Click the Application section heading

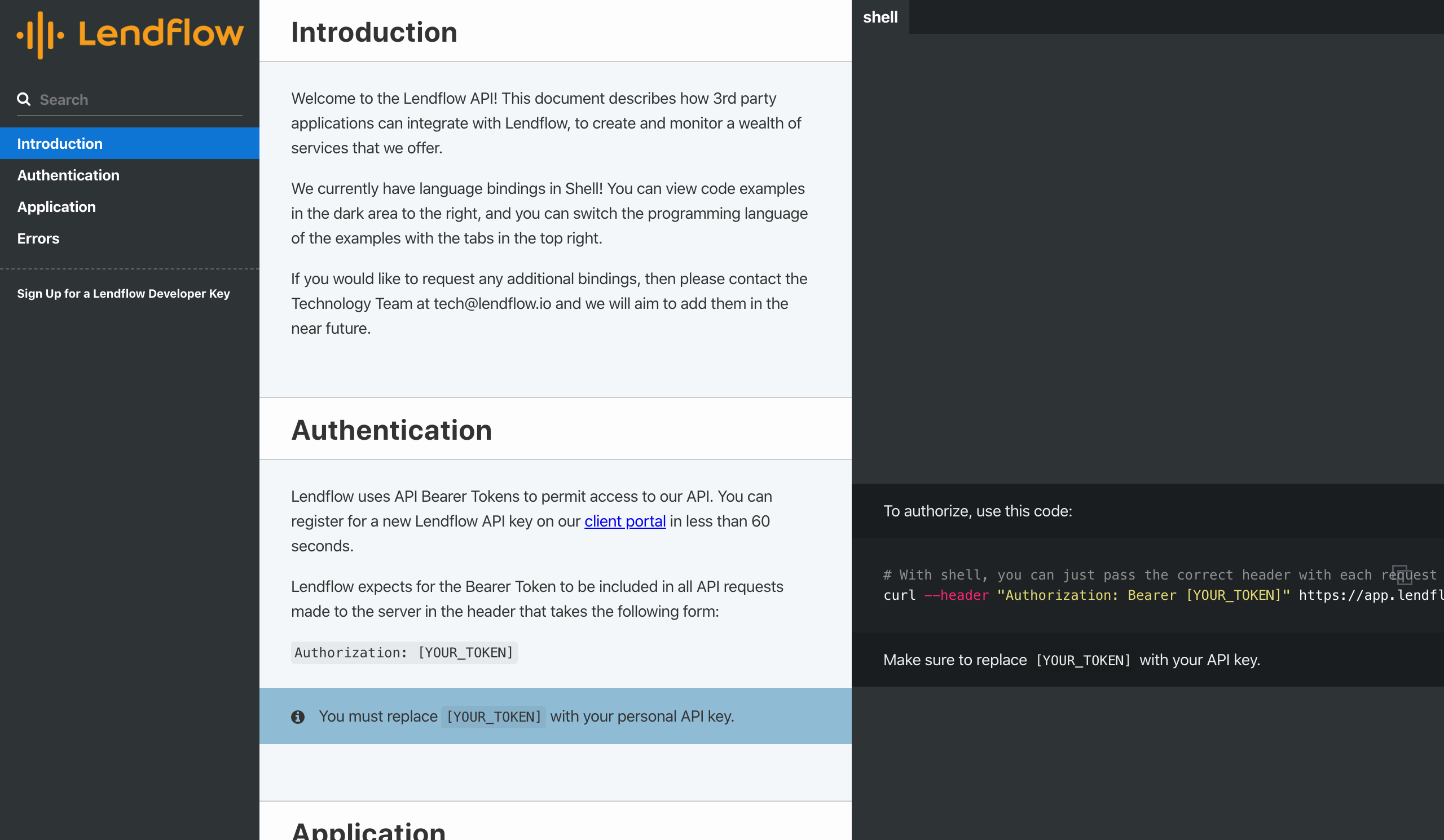(368, 830)
